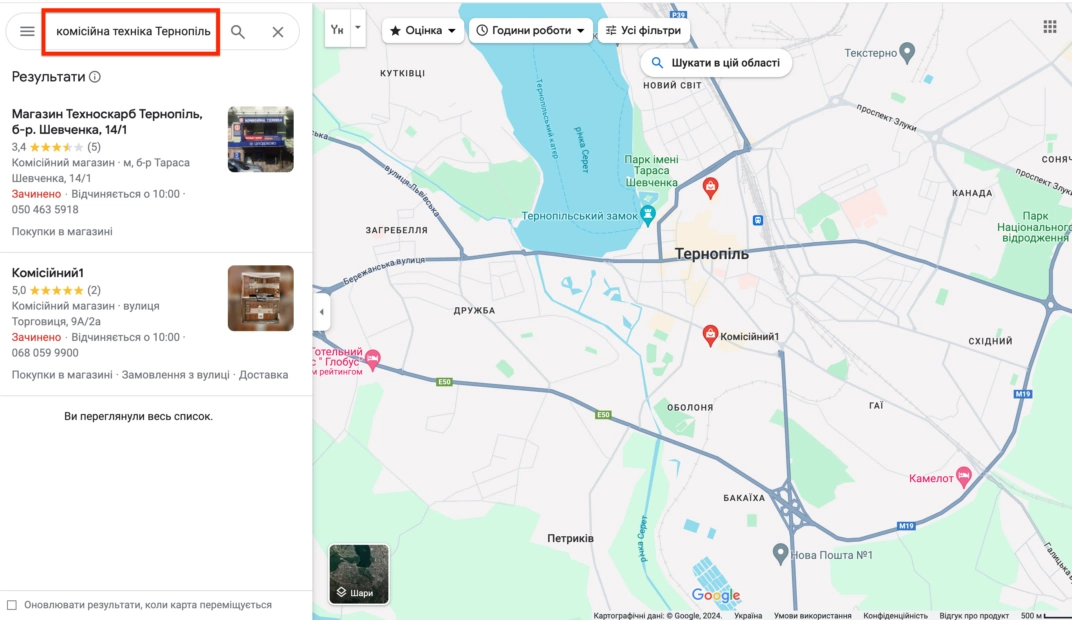The width and height of the screenshot is (1072, 620).
Task: Click the search field with комісійна техніка Тернопіль
Action: click(x=133, y=31)
